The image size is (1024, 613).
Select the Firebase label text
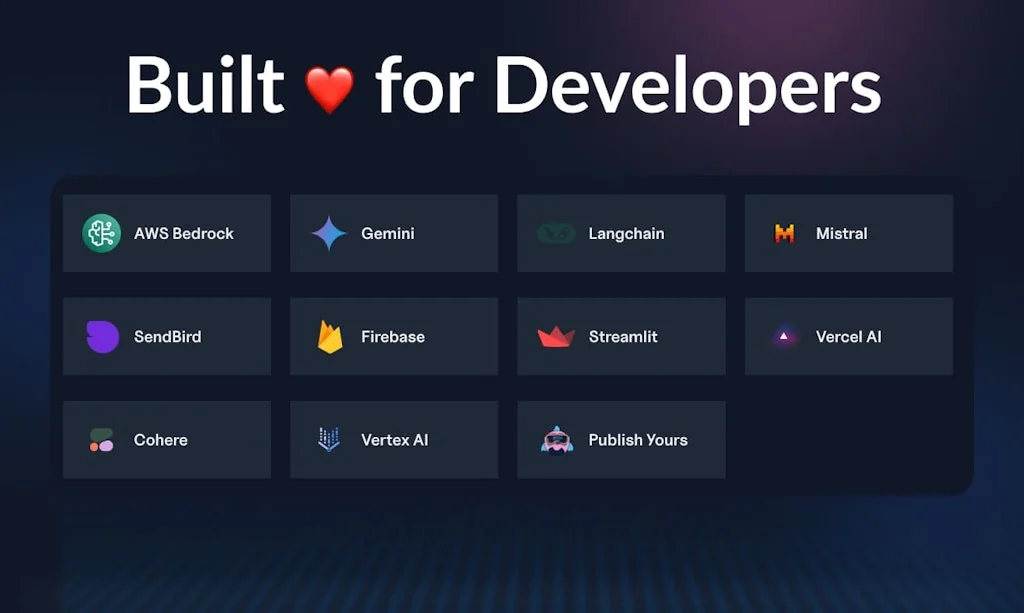[393, 337]
